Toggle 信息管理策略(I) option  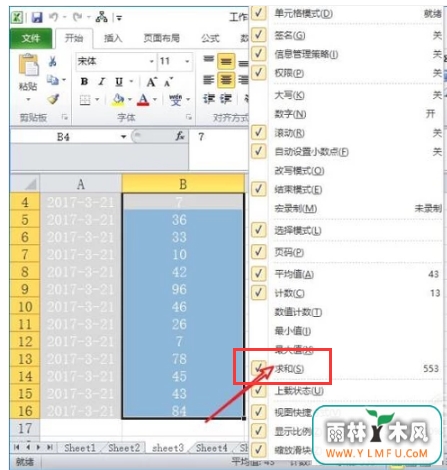click(347, 54)
